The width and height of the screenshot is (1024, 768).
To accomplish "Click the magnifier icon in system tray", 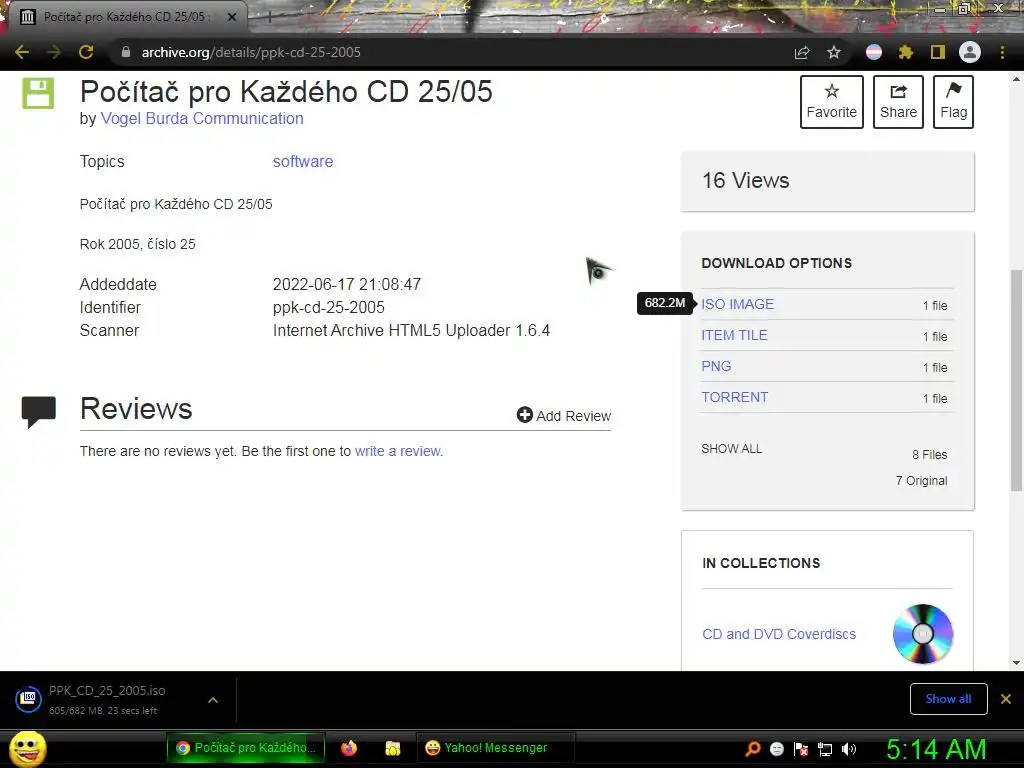I will pyautogui.click(x=753, y=748).
